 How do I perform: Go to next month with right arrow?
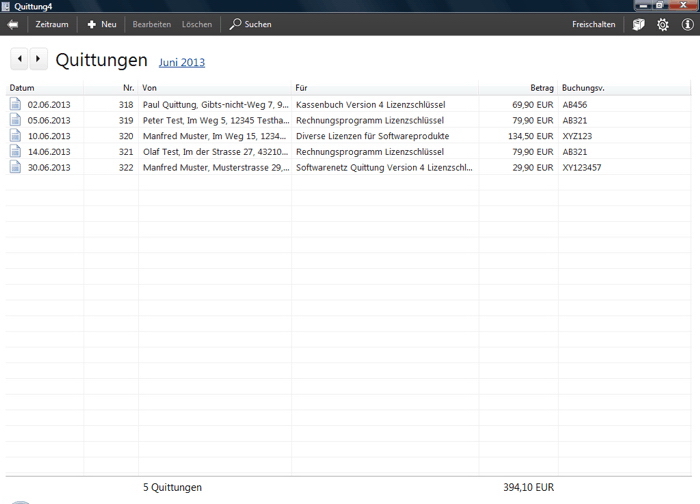37,60
